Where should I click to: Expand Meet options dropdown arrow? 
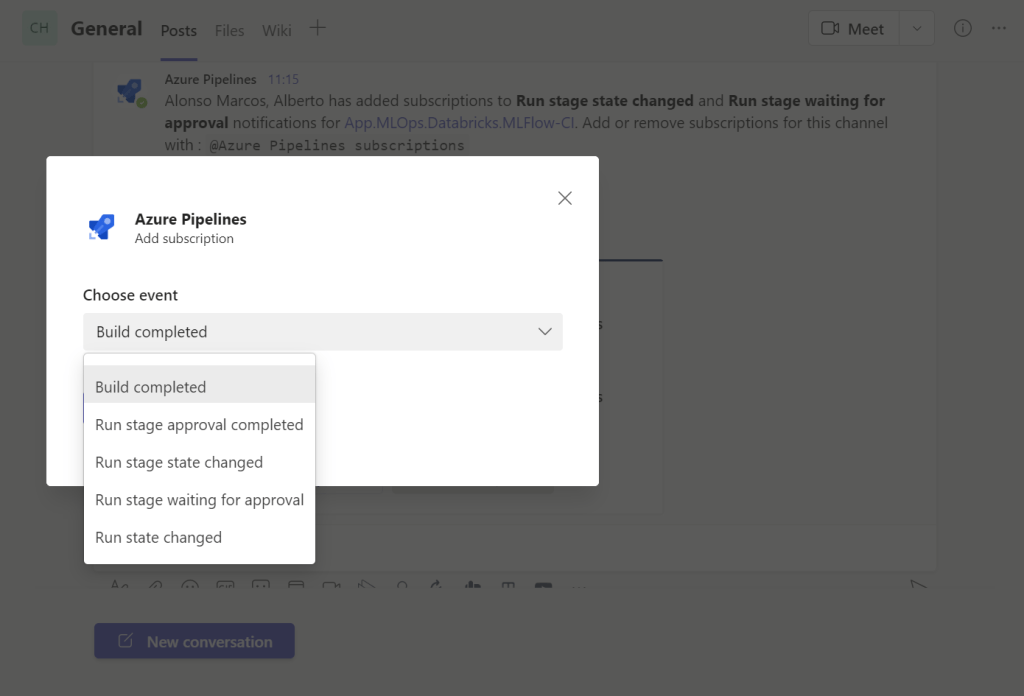(x=917, y=29)
